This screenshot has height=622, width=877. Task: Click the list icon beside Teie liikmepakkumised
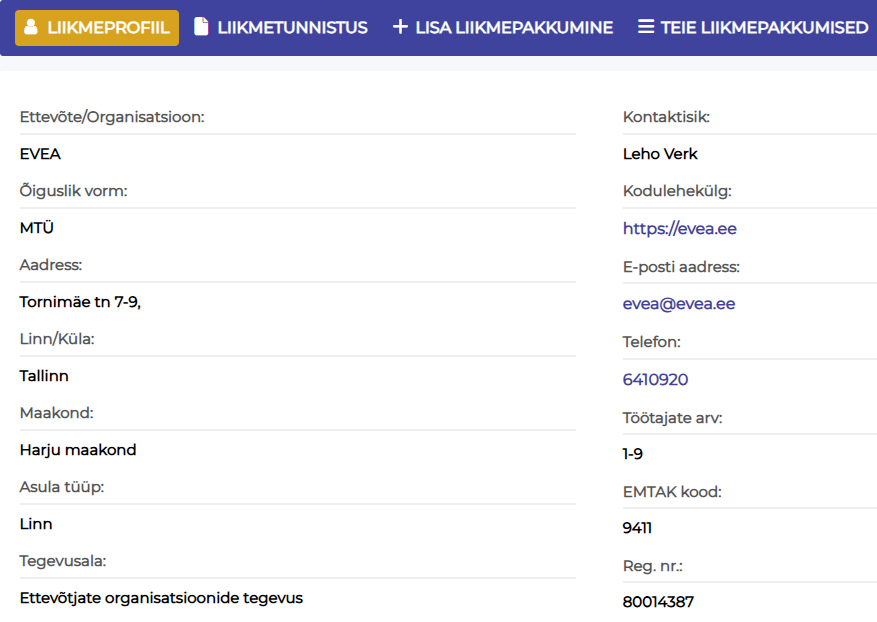coord(646,27)
